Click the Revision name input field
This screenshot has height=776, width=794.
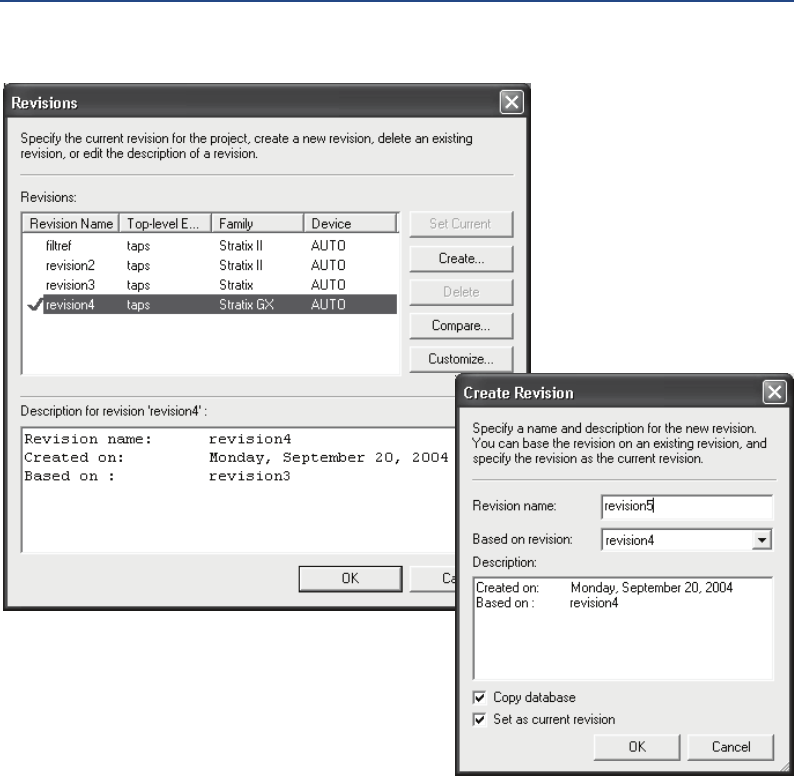click(686, 507)
